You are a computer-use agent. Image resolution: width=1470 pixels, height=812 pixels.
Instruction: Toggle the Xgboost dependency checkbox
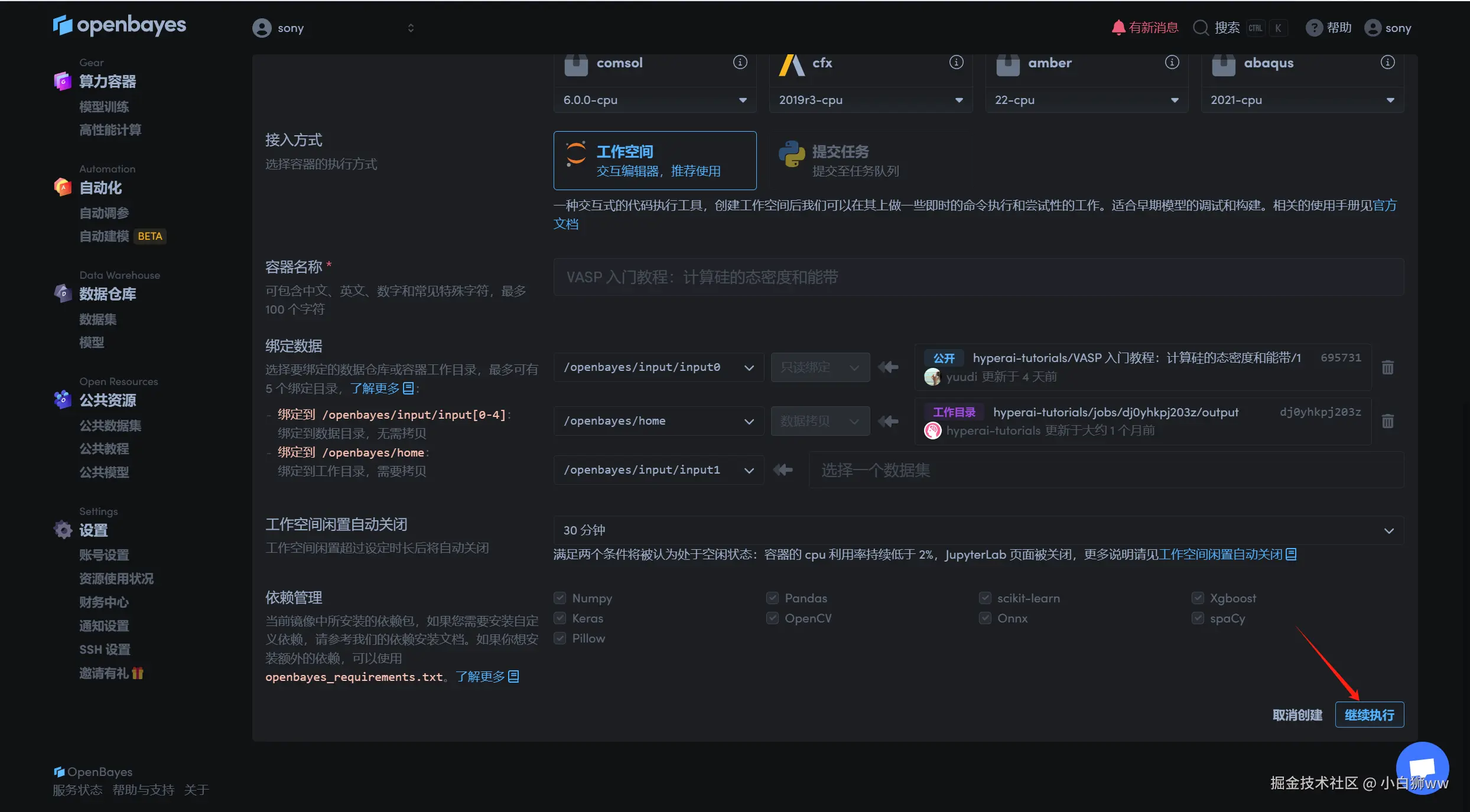coord(1198,598)
